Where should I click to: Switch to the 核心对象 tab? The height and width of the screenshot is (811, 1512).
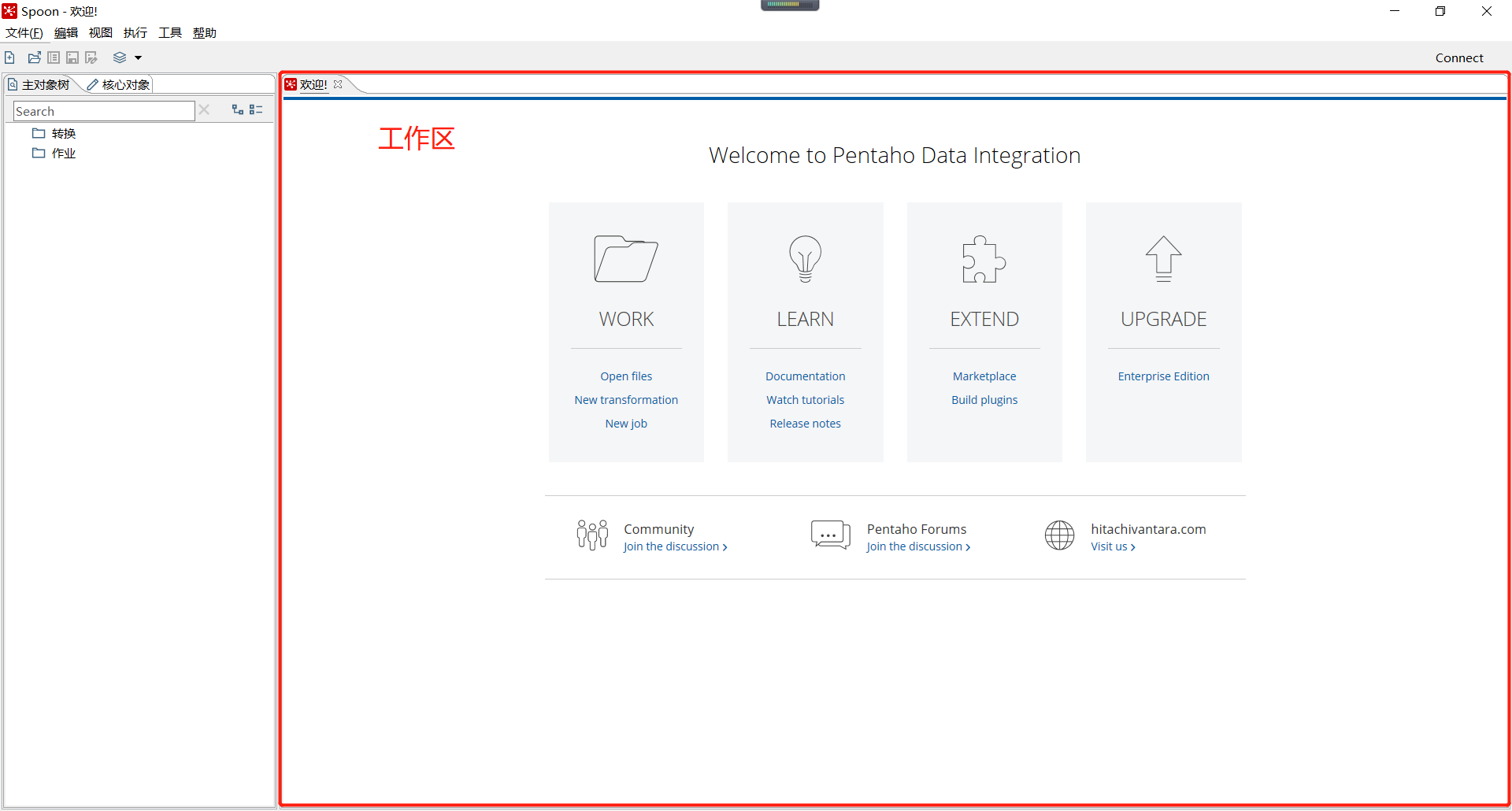[118, 84]
